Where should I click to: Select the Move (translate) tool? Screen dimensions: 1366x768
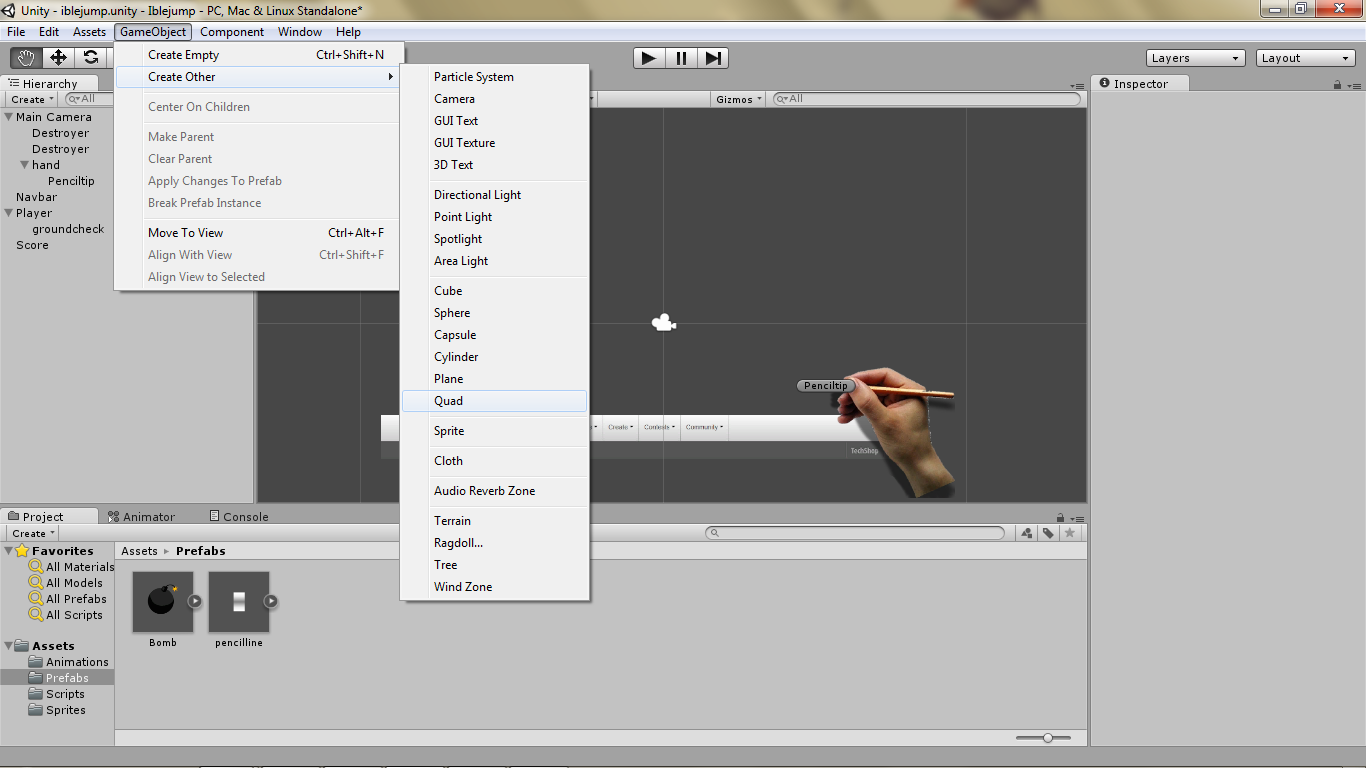(58, 58)
